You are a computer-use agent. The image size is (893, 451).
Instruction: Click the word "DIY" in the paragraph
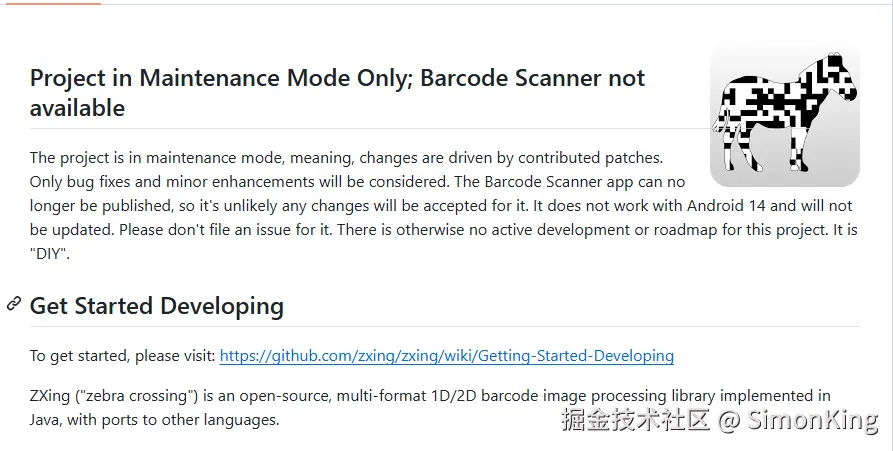coord(49,255)
